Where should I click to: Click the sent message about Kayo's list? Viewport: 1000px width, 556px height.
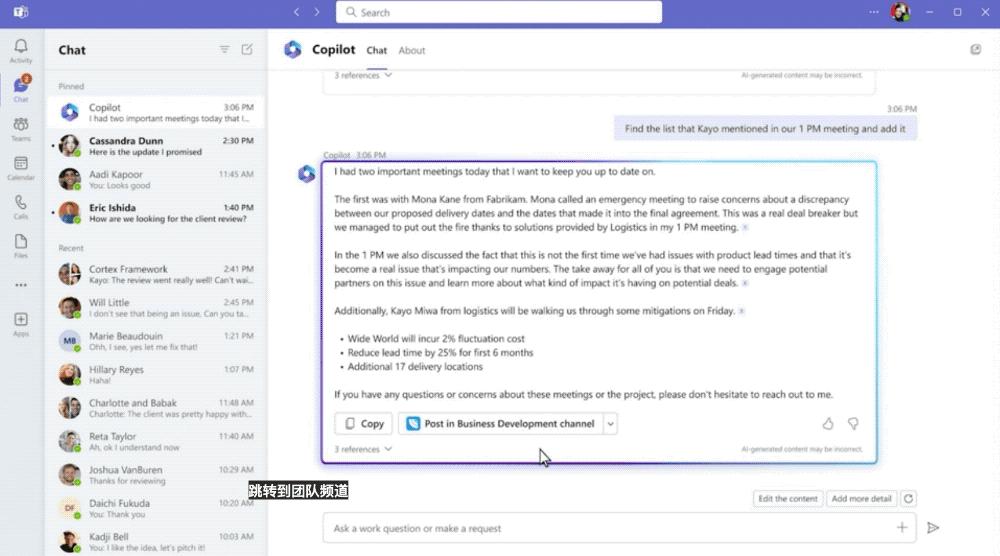point(765,129)
